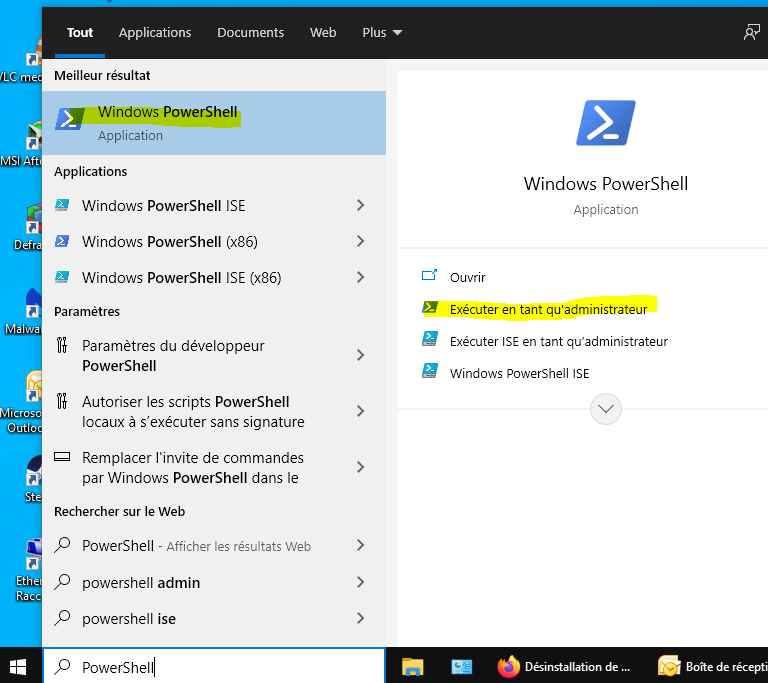This screenshot has width=768, height=683.
Task: Click PowerShell Afficher les résultats Web
Action: pos(214,545)
